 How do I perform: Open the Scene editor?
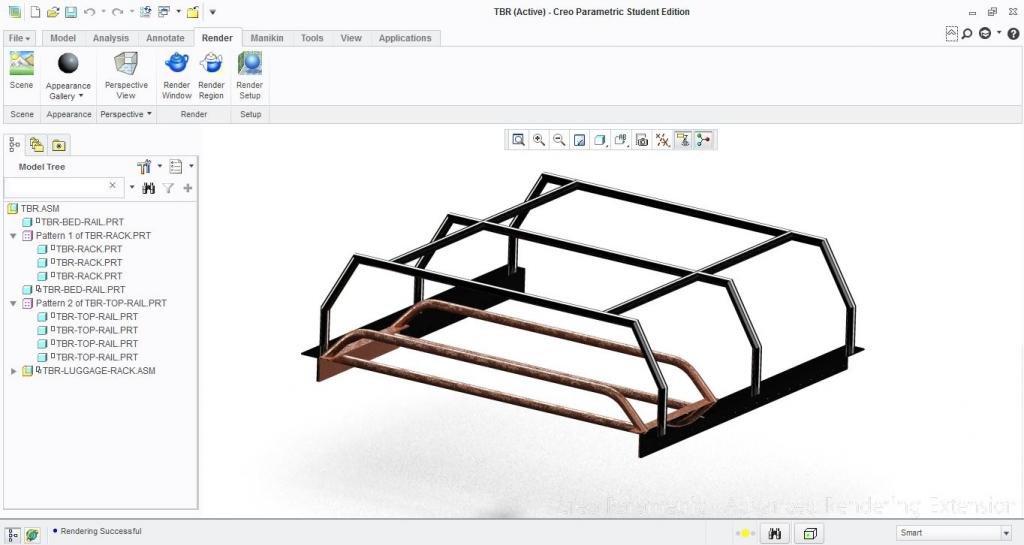coord(22,70)
